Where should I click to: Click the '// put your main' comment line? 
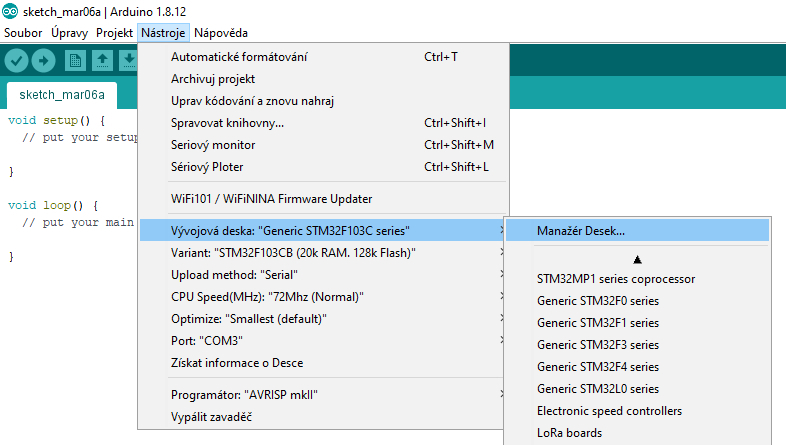coord(78,222)
